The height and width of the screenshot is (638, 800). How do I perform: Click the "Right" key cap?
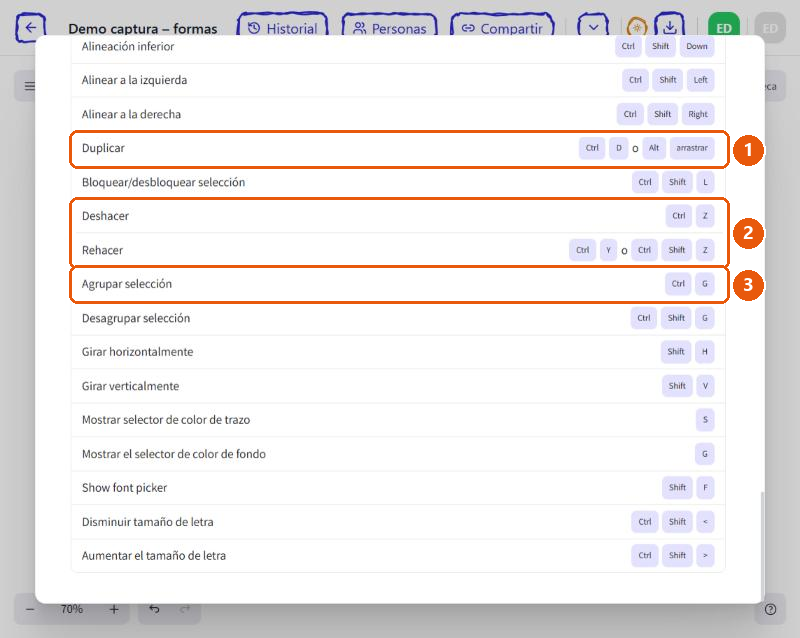[x=697, y=114]
